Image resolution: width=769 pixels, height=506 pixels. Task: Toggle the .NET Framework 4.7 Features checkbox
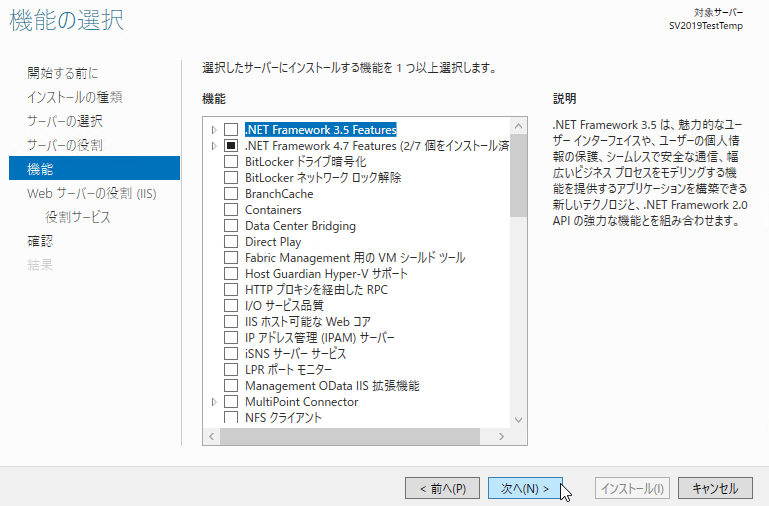tap(231, 146)
